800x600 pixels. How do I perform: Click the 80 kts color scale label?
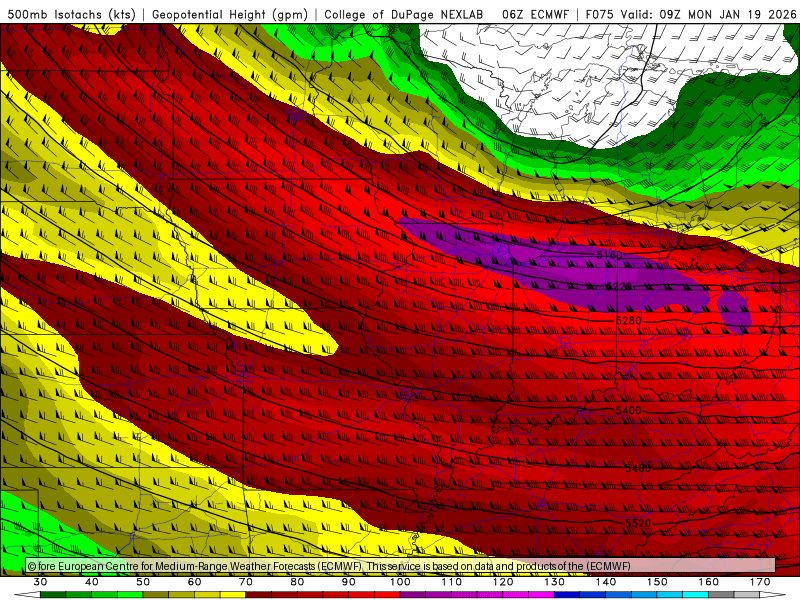(x=297, y=582)
